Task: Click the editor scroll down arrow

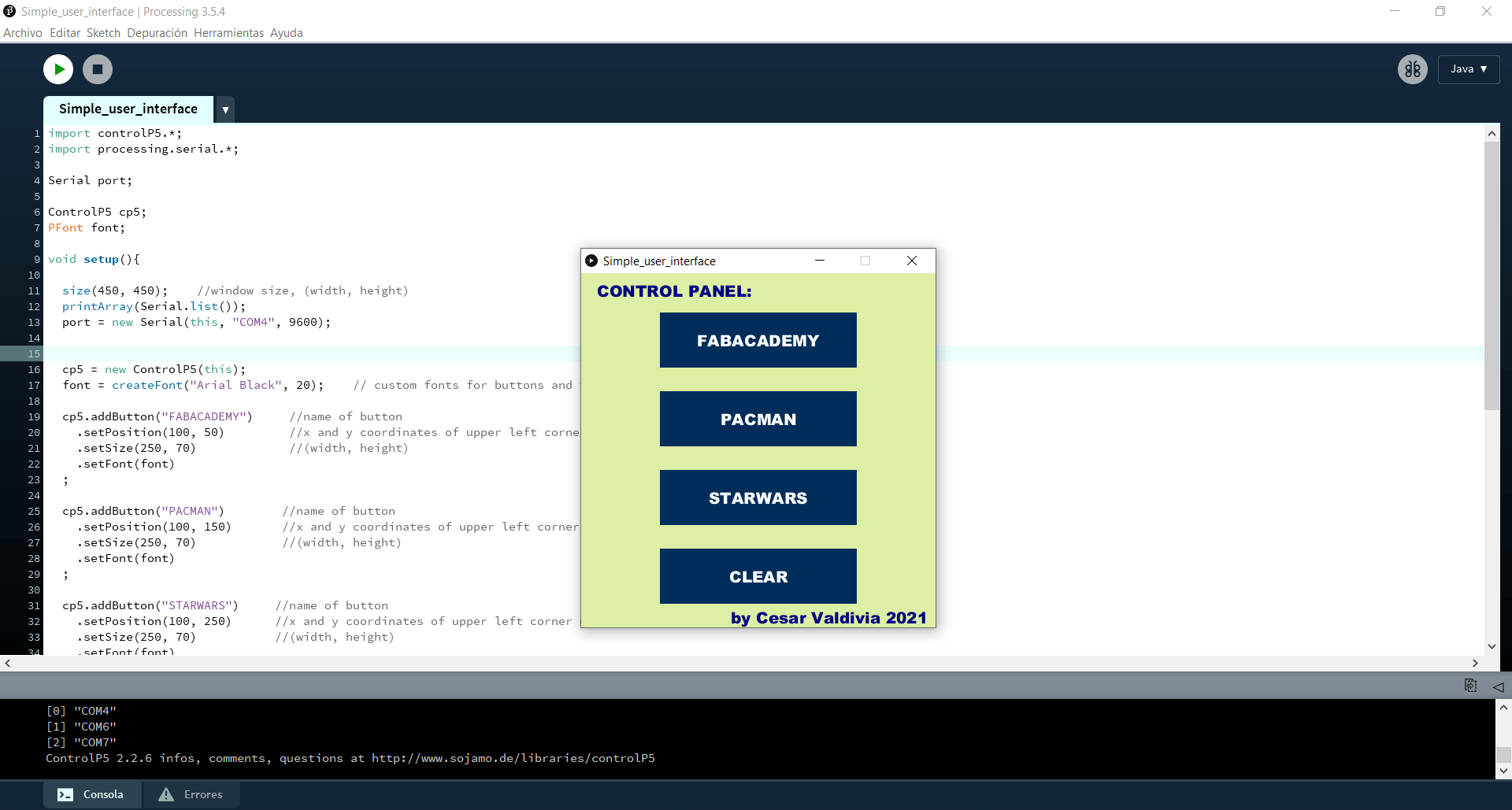Action: [1492, 646]
